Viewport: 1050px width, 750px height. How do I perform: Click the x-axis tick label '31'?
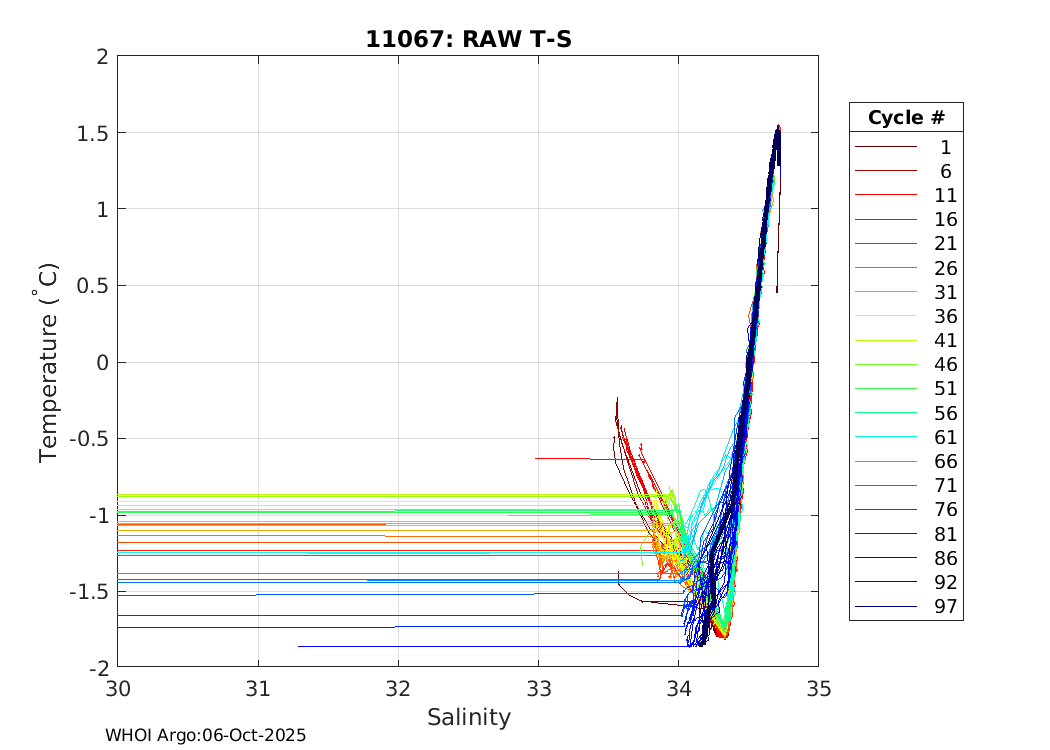click(x=258, y=688)
